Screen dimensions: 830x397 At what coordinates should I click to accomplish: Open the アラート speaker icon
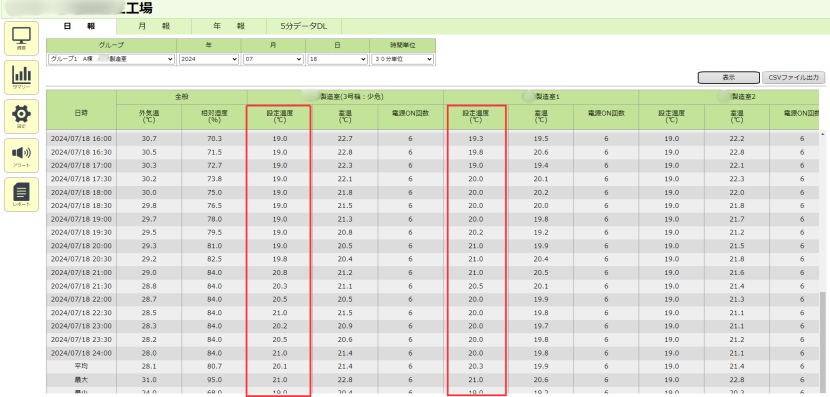(21, 156)
